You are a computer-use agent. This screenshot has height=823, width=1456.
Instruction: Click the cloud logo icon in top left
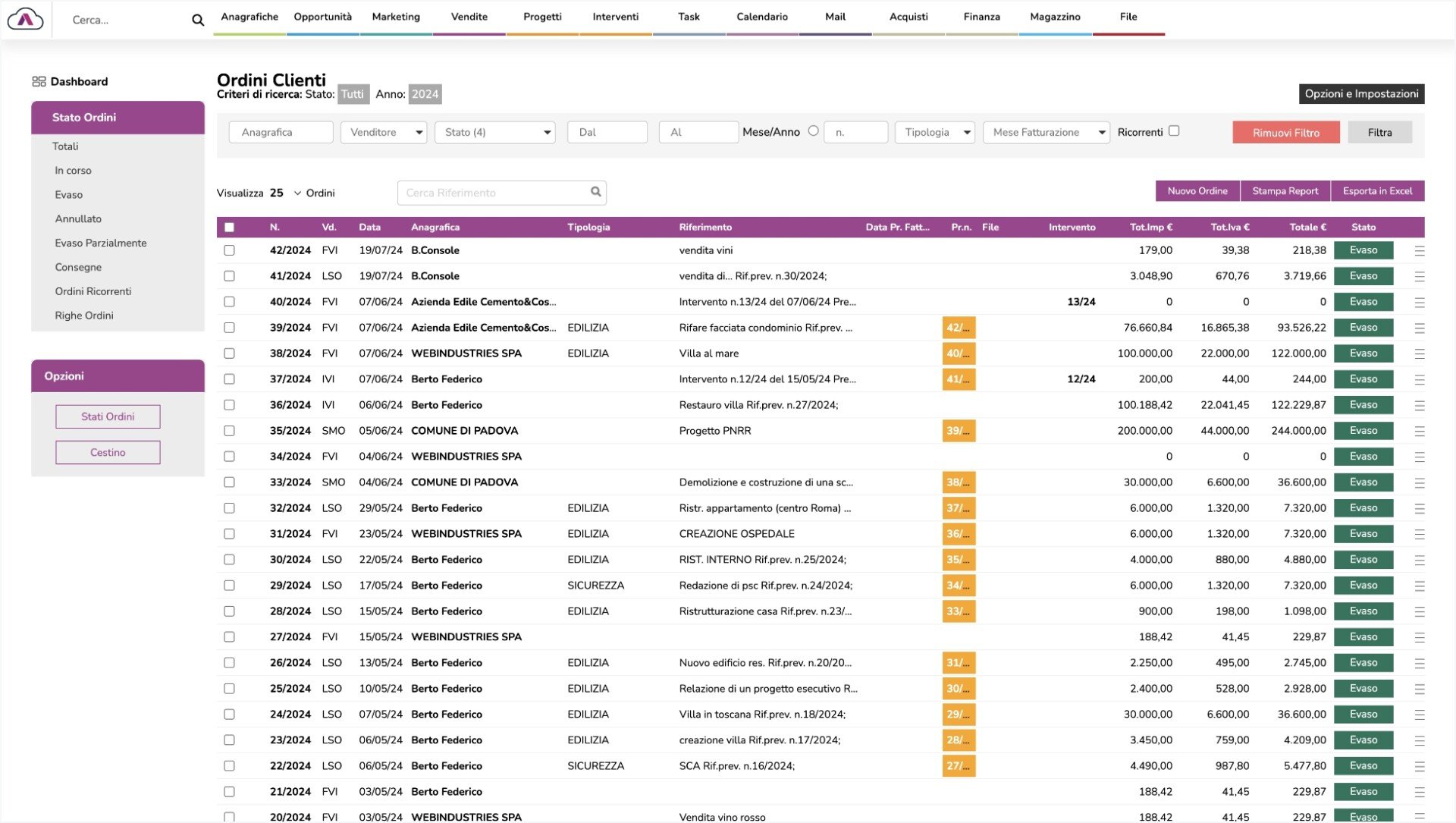click(x=25, y=19)
